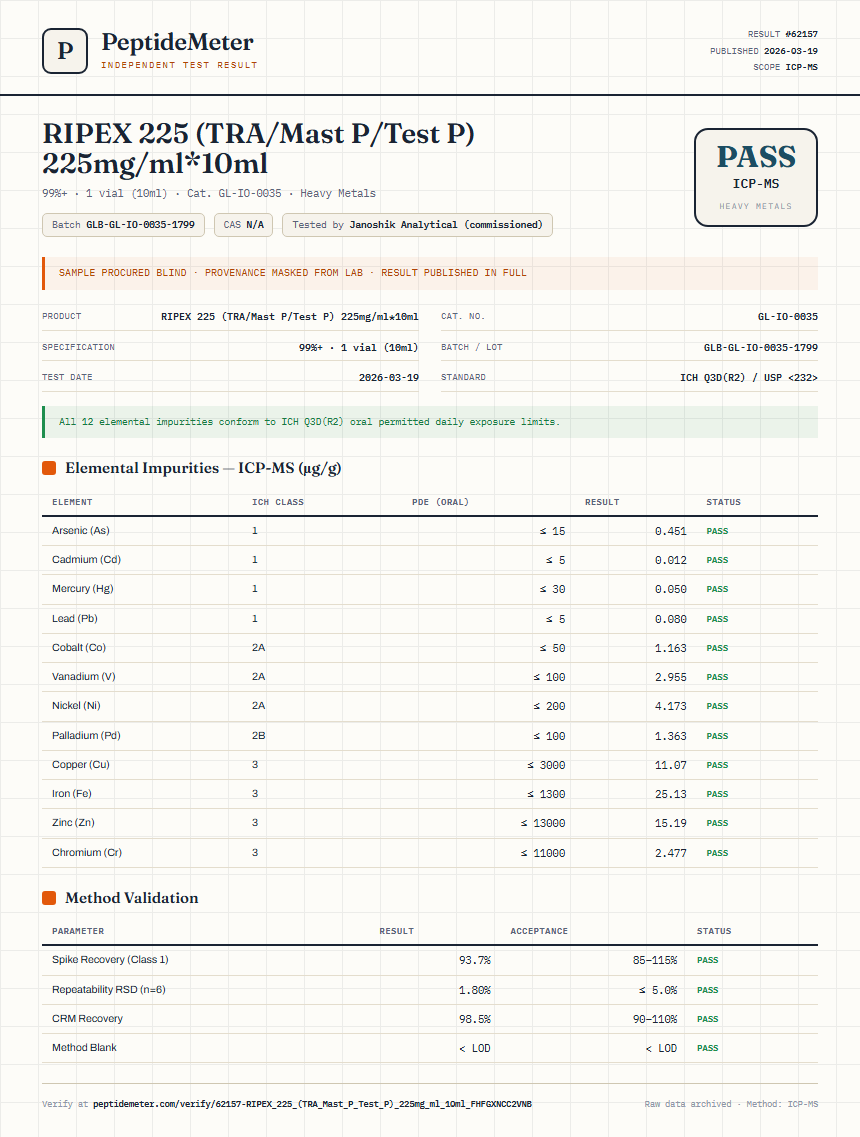The image size is (860, 1137).
Task: Click the PDE (ORAL) column header
Action: tap(440, 502)
